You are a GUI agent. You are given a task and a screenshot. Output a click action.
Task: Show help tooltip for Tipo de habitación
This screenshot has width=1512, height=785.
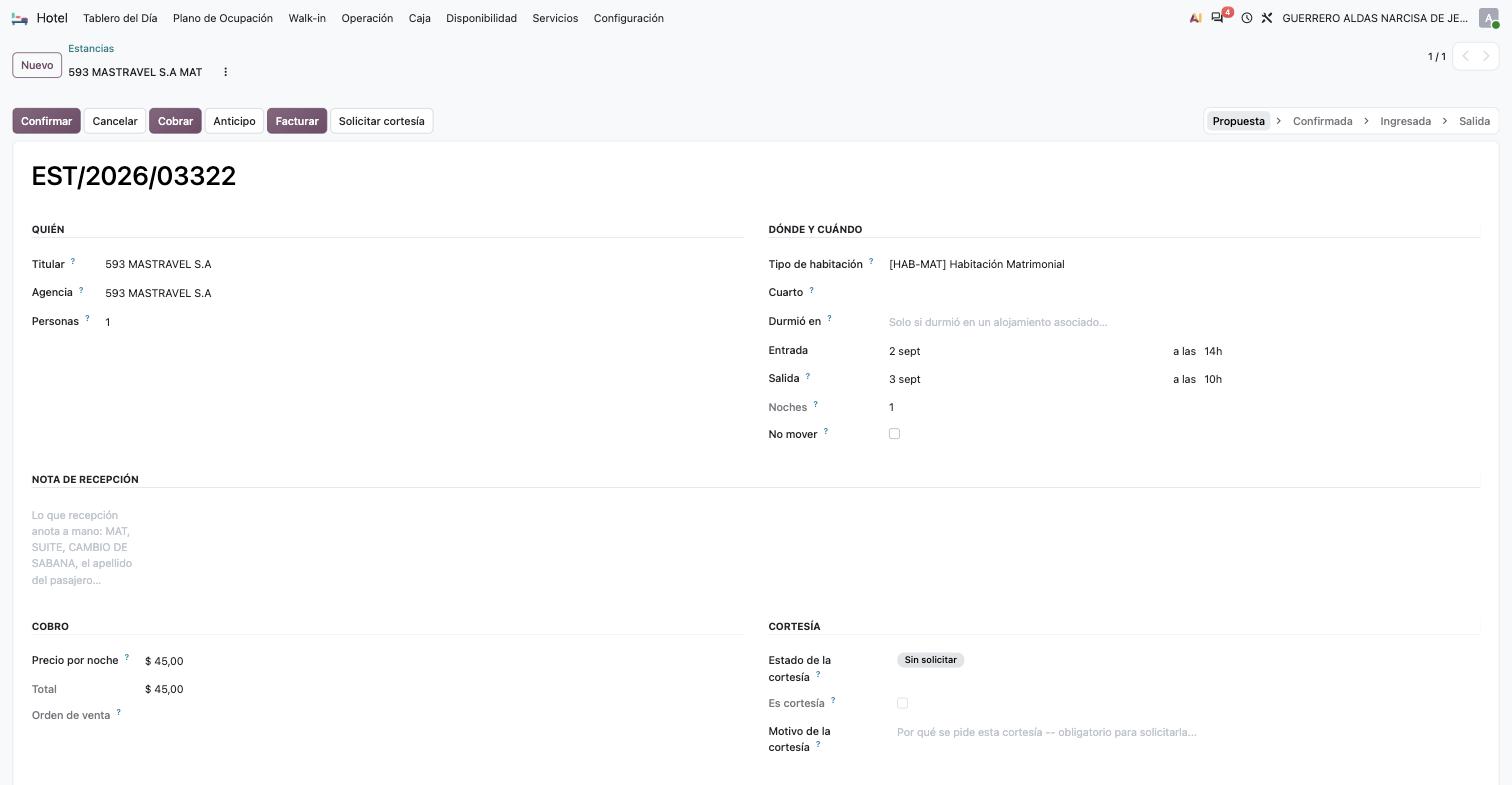pos(871,262)
